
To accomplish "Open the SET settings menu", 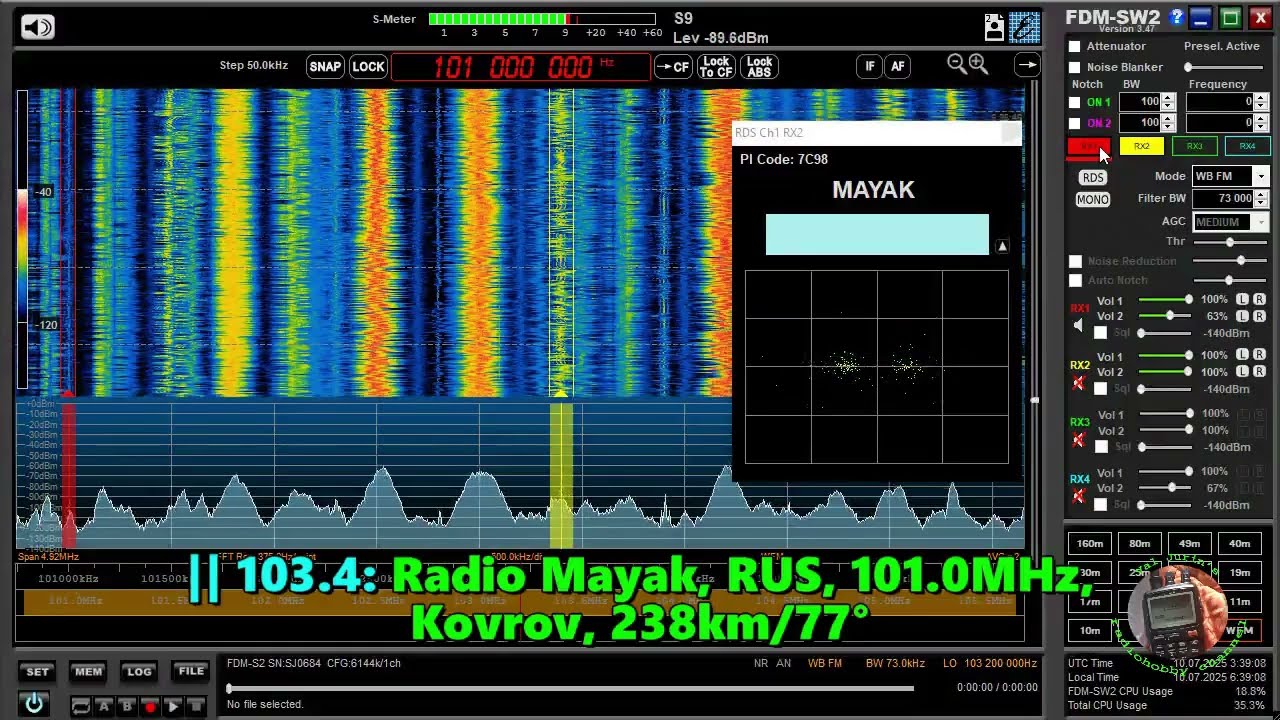I will [x=37, y=672].
